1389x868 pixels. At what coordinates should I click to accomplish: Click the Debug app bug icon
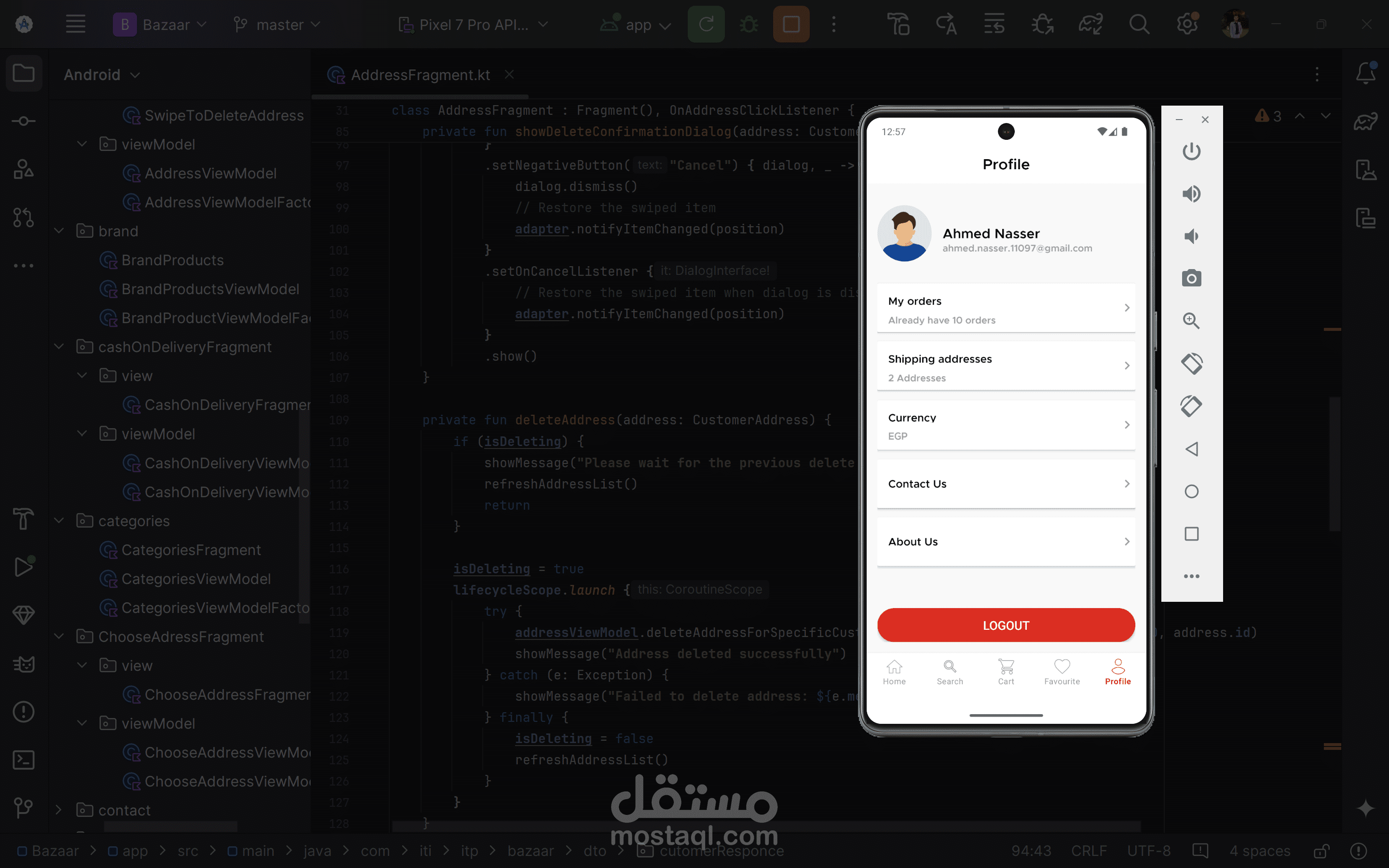point(749,25)
